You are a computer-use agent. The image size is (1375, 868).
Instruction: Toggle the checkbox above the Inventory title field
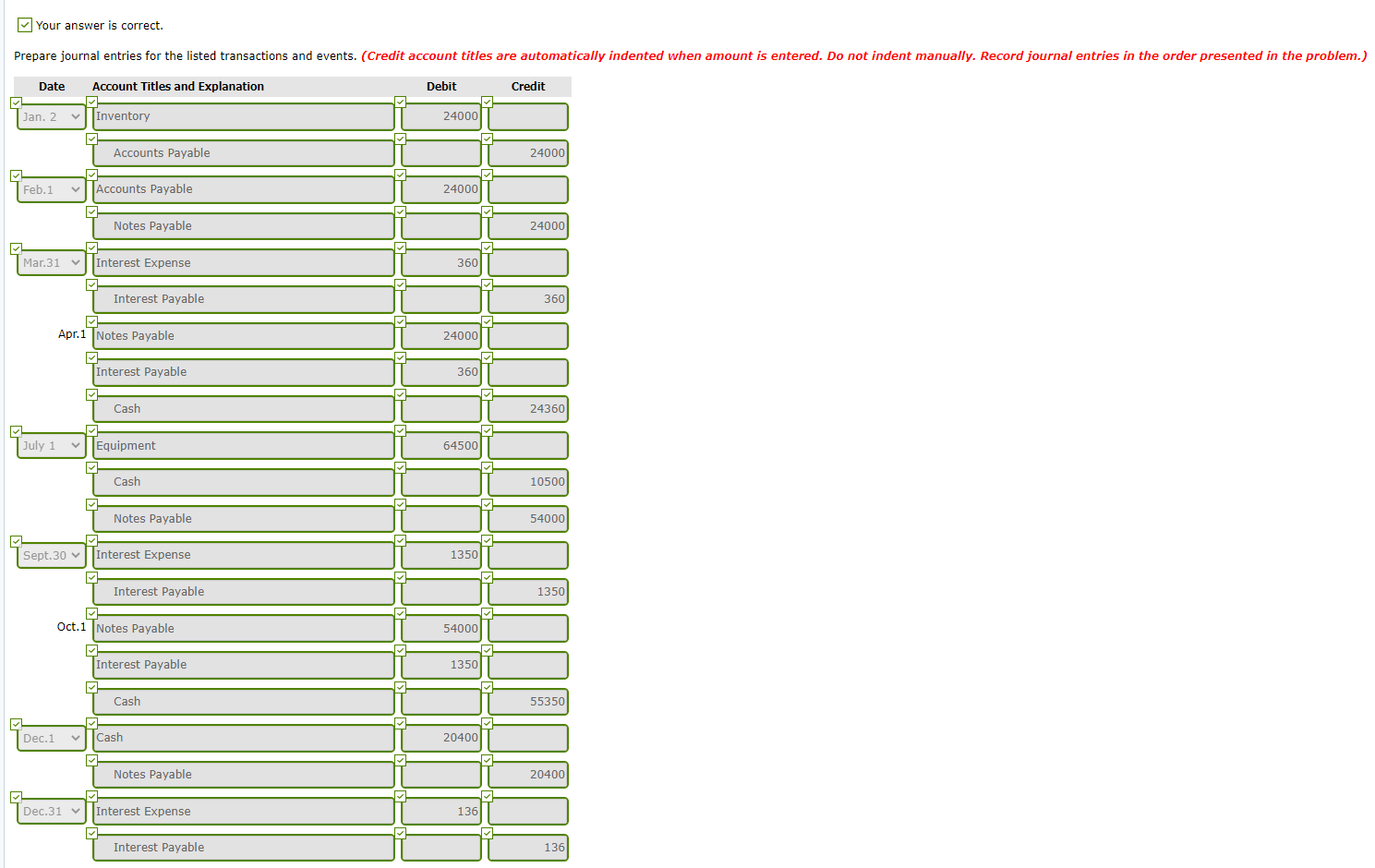(91, 102)
